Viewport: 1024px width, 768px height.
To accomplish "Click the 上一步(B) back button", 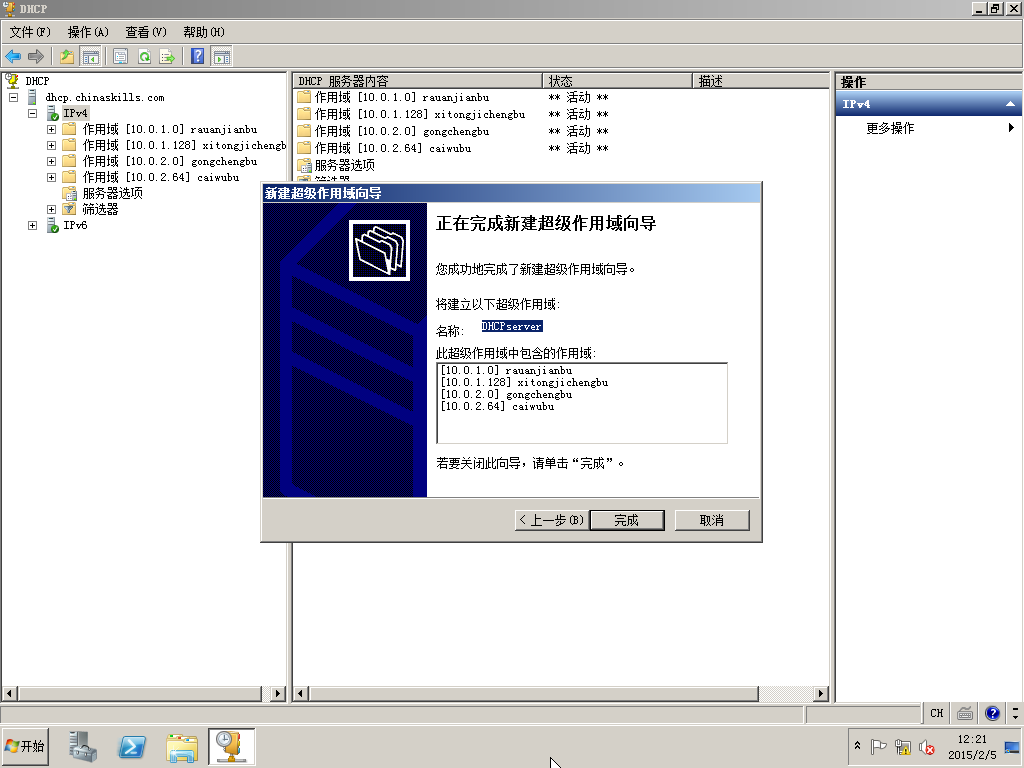I will 552,520.
